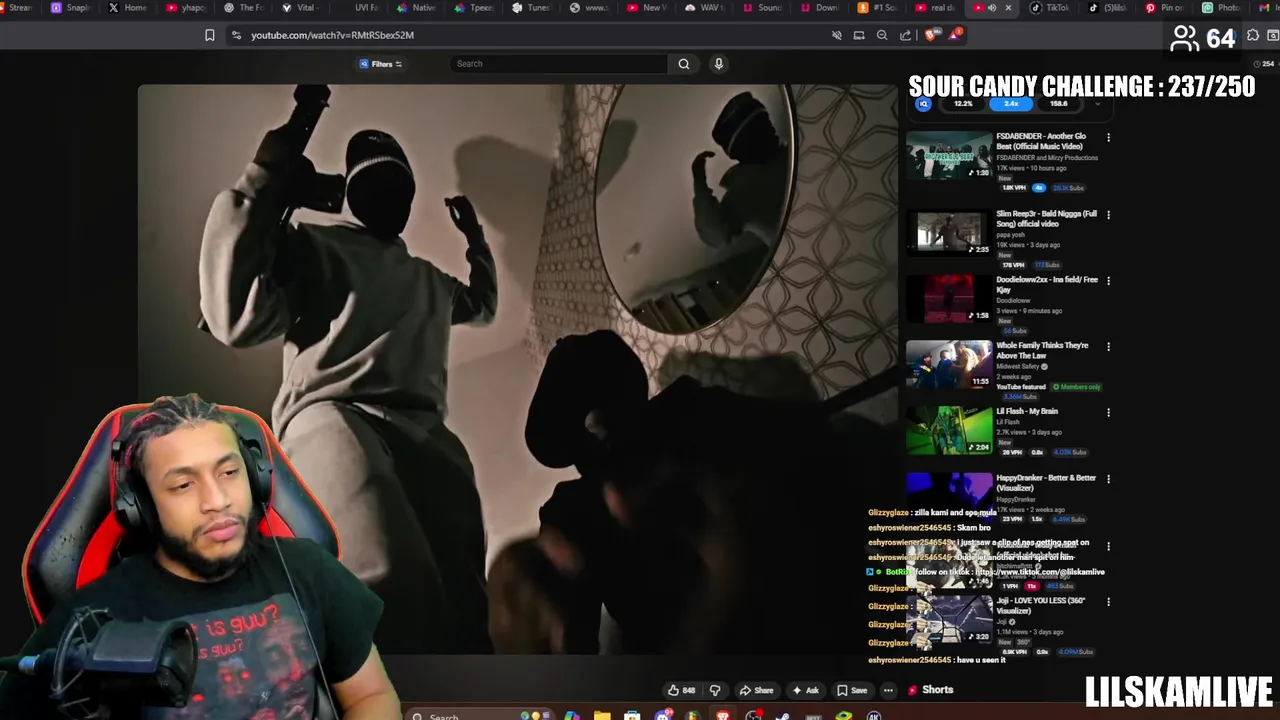Open the three-dot more actions button under video
The image size is (1280, 720).
[888, 690]
